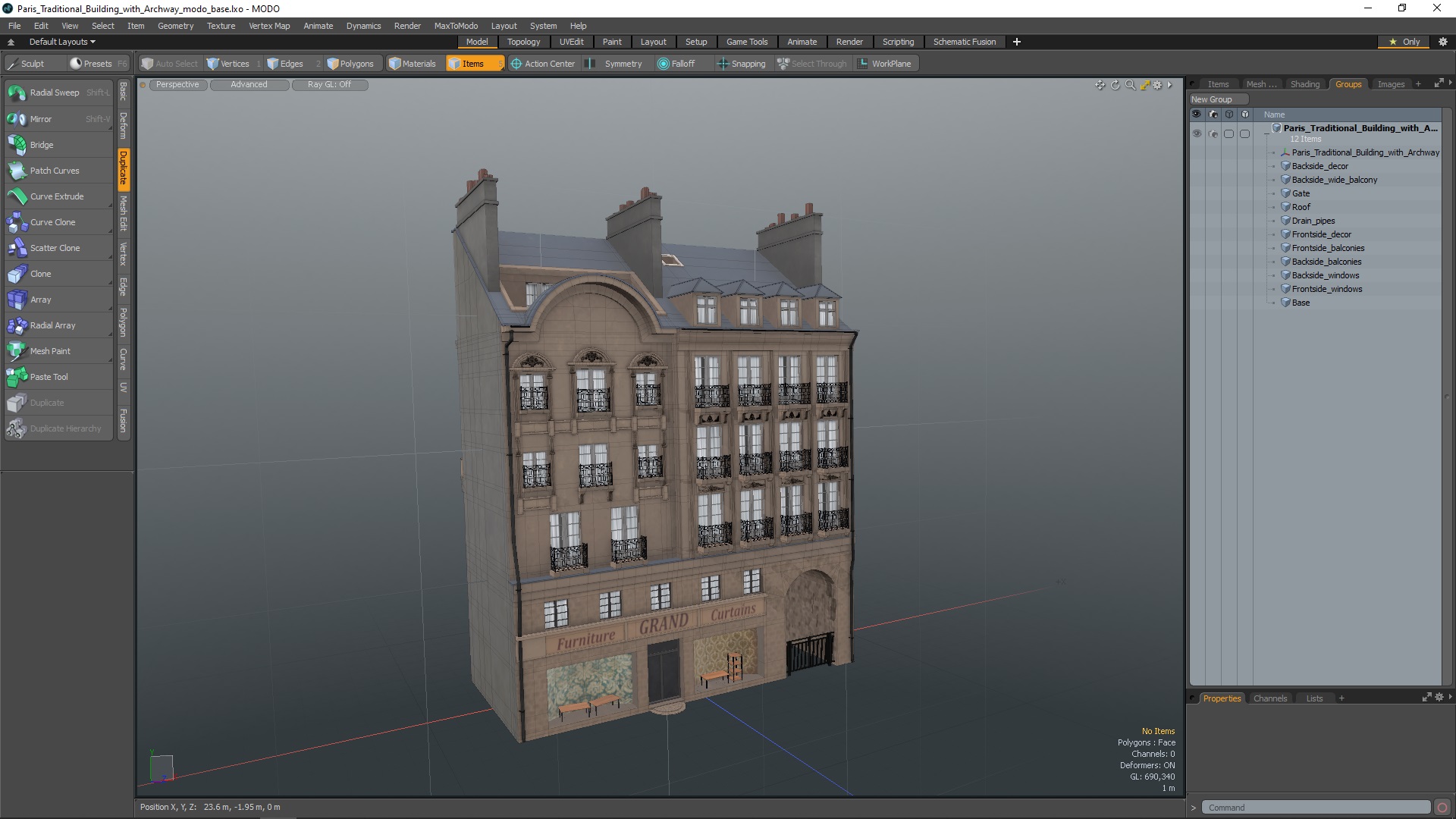Viewport: 1456px width, 819px height.
Task: Click the viewport zoom magnifier icon
Action: coord(1130,85)
